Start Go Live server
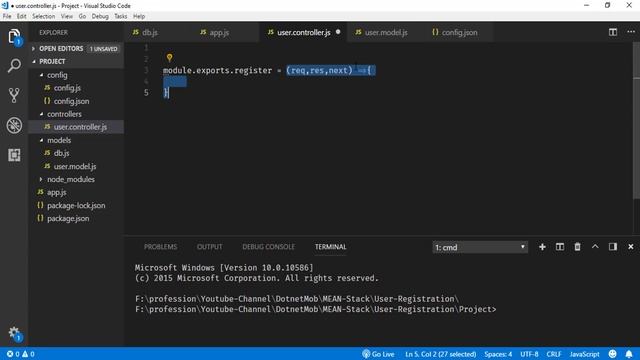 click(378, 354)
